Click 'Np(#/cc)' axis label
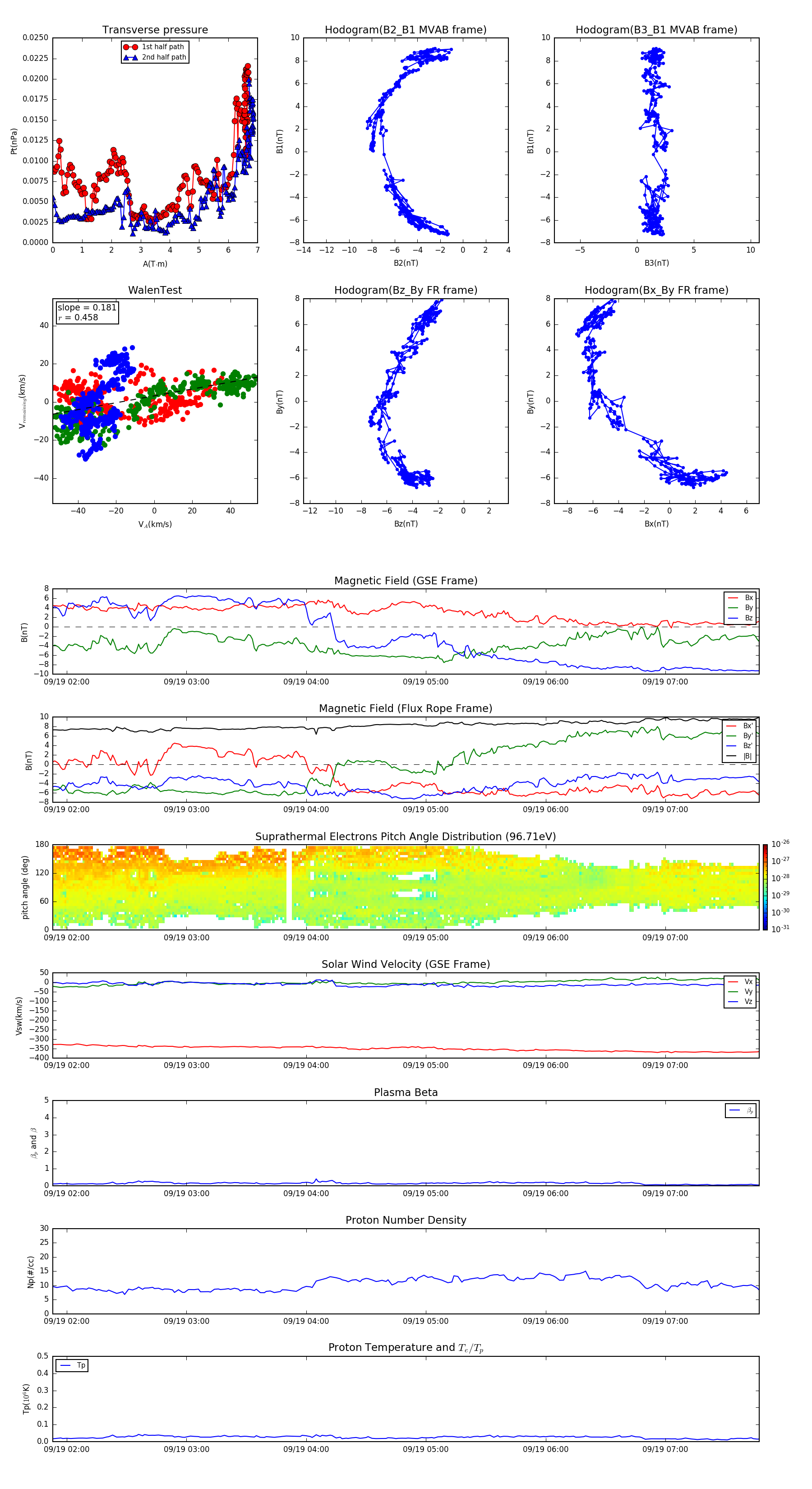 click(31, 1272)
